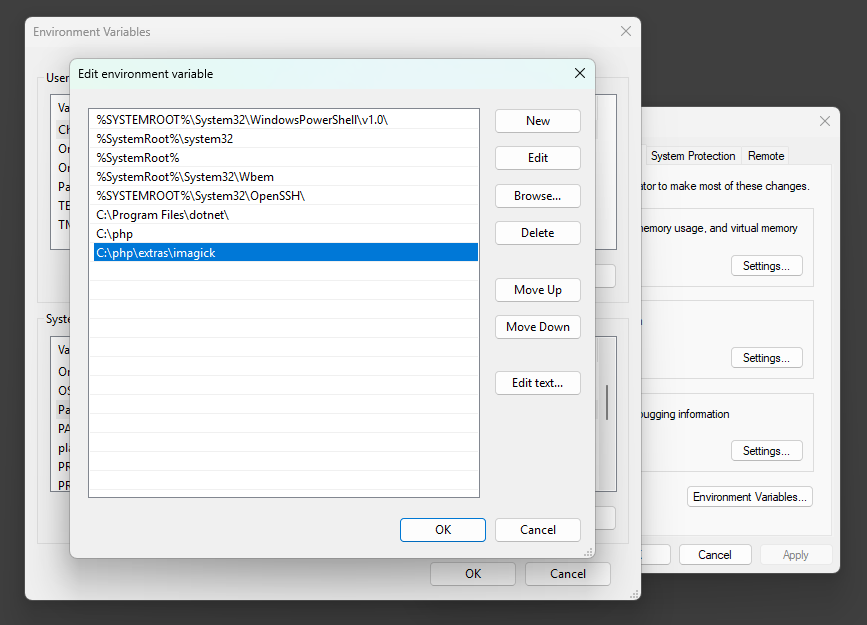The image size is (867, 625).
Task: Click the New button to add a path
Action: coord(537,121)
